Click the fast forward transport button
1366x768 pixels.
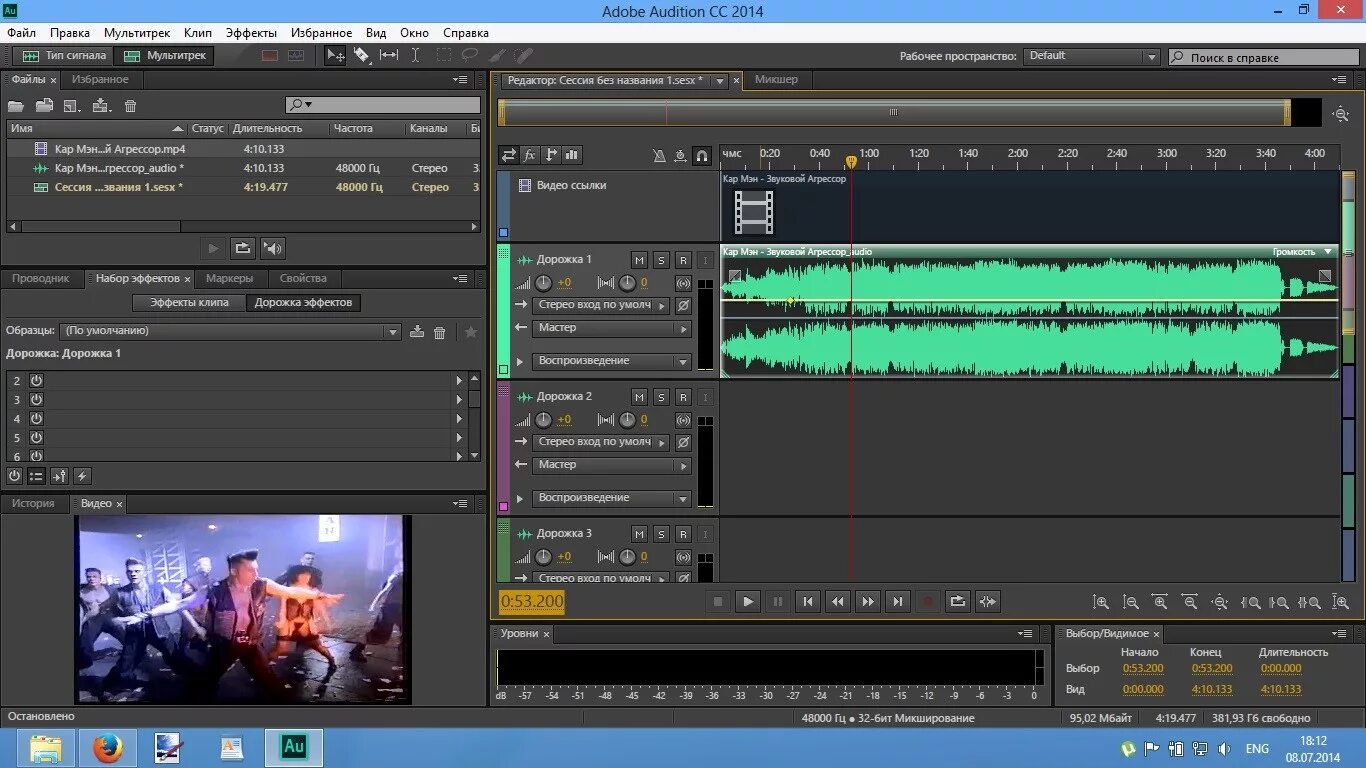867,601
